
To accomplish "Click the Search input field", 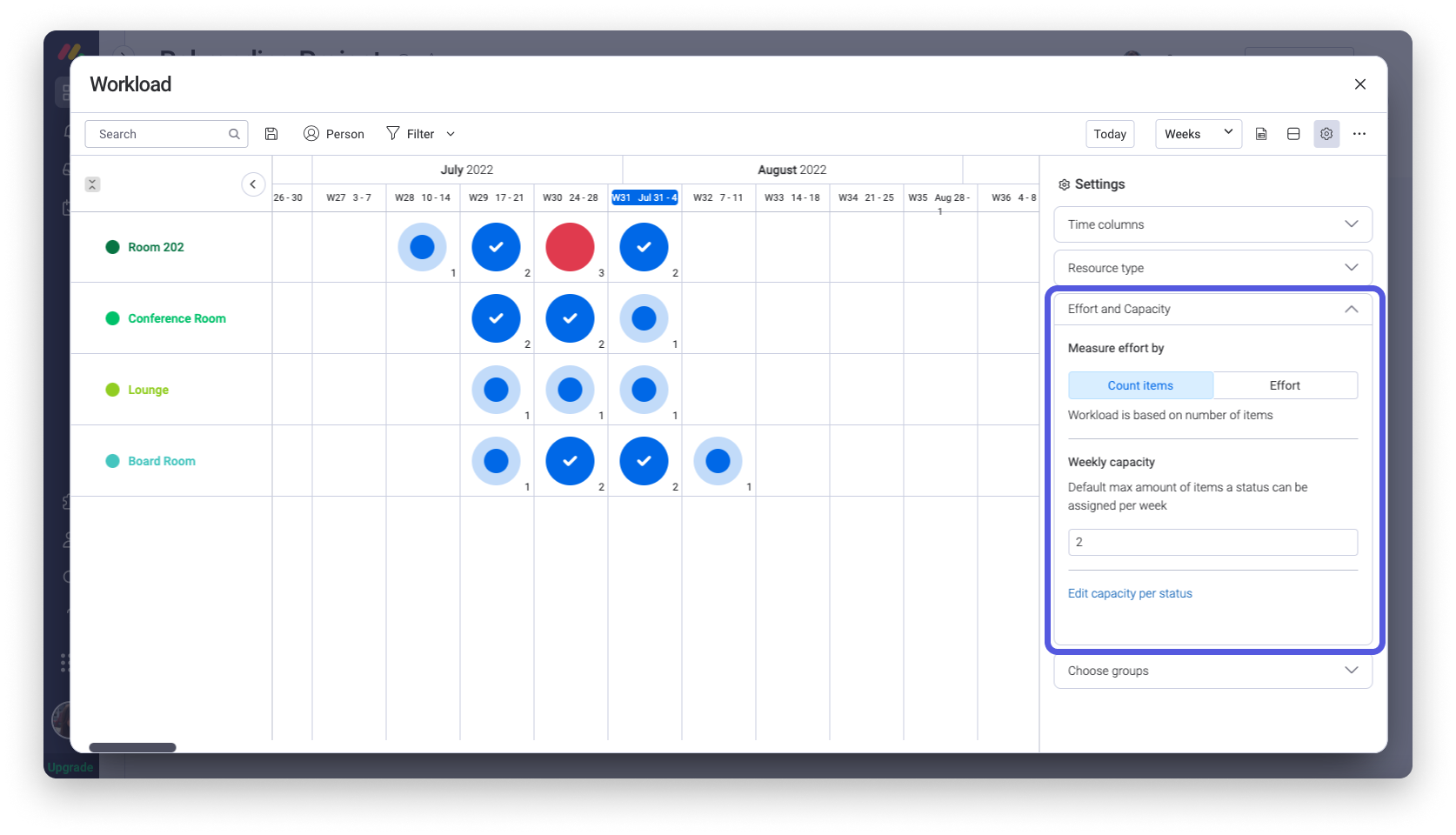I will click(166, 134).
